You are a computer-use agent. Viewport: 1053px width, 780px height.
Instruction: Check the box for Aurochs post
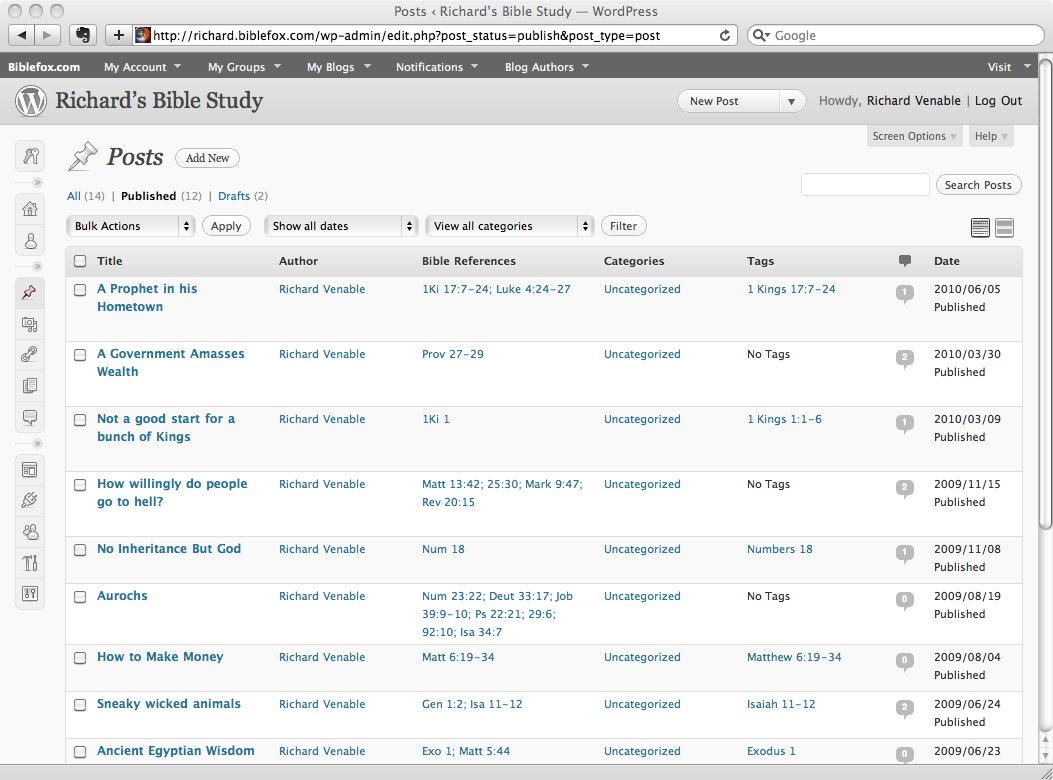click(80, 597)
